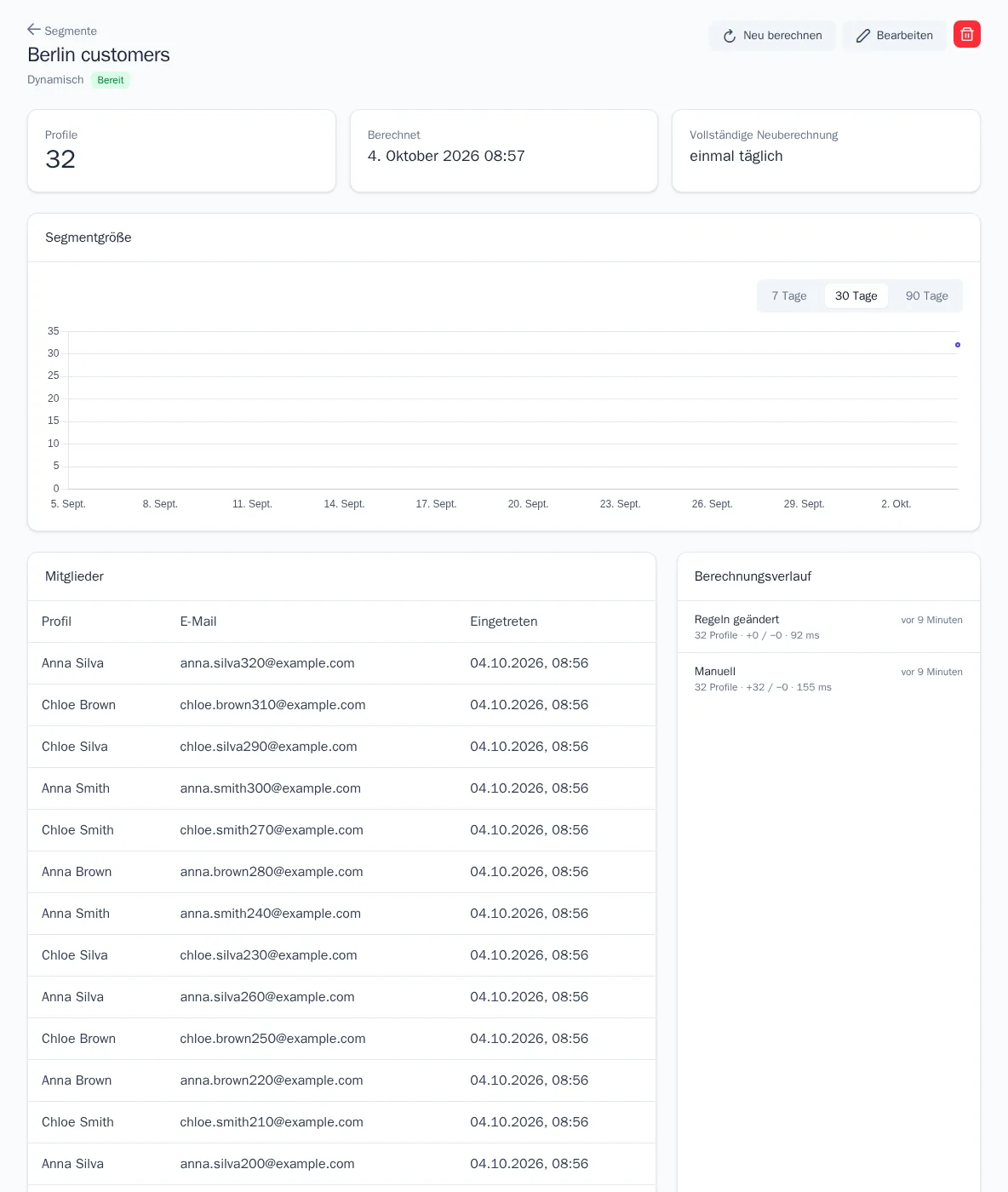Open the Chloe Brown brown310 member row
The height and width of the screenshot is (1192, 1008).
(x=341, y=705)
